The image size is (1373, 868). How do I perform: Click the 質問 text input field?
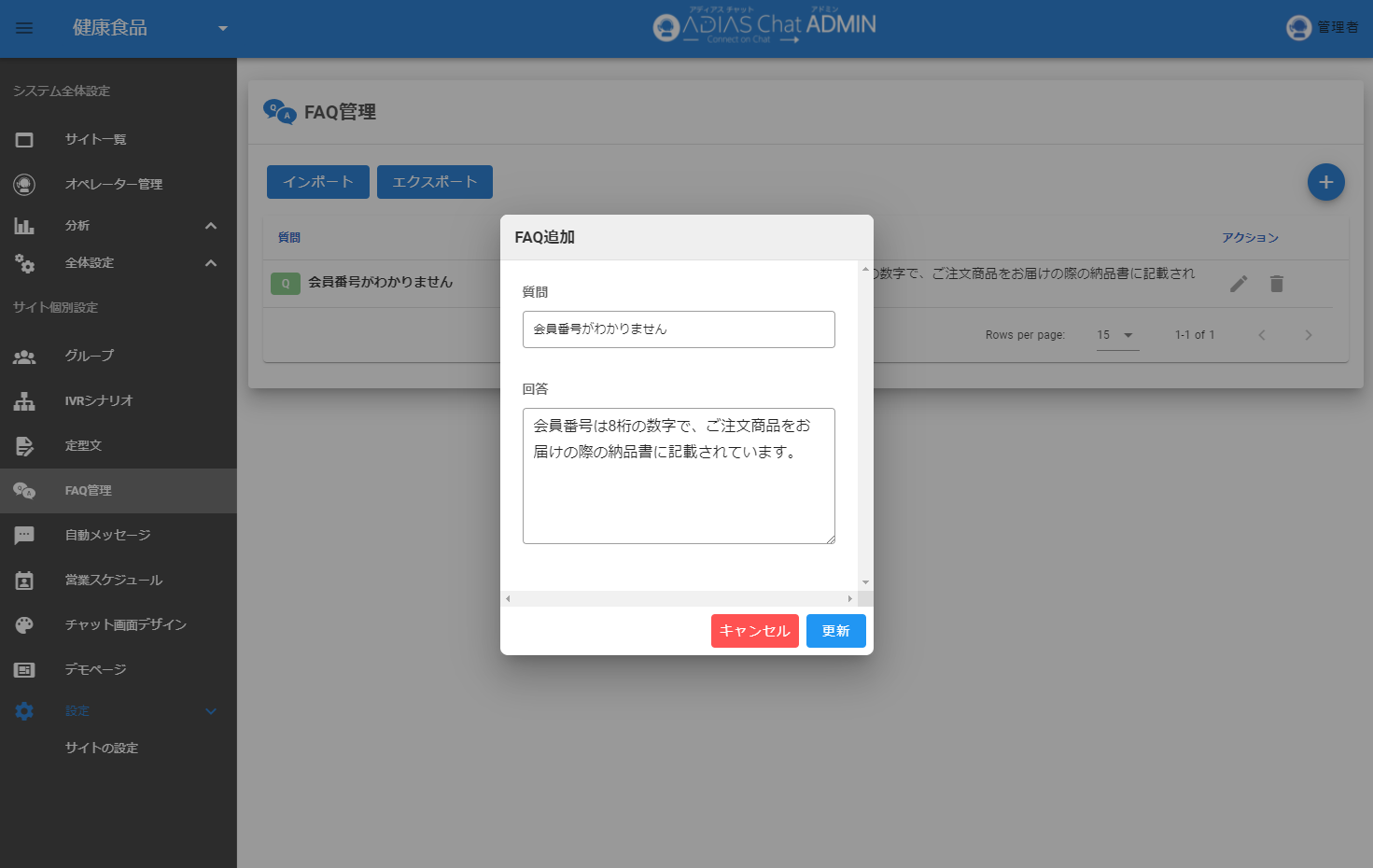pos(679,329)
